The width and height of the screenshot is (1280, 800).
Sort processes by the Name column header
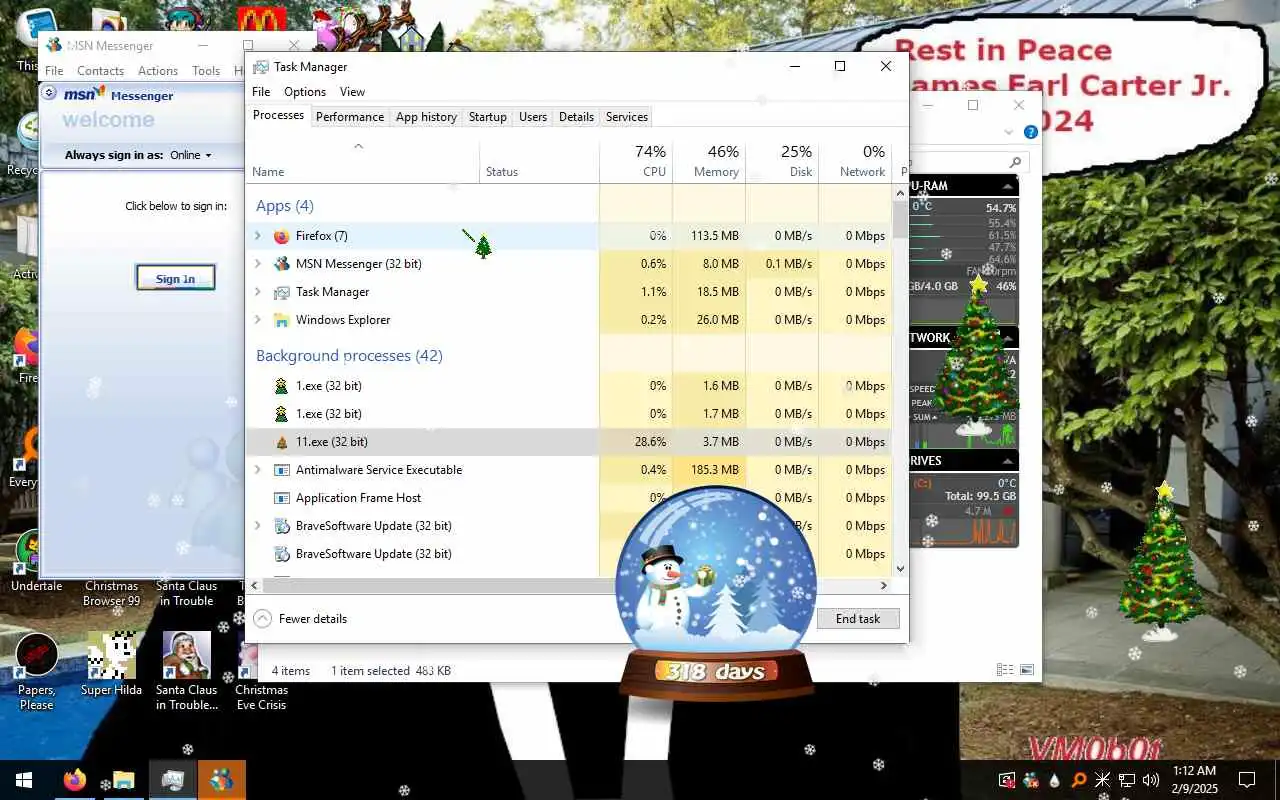(x=362, y=161)
